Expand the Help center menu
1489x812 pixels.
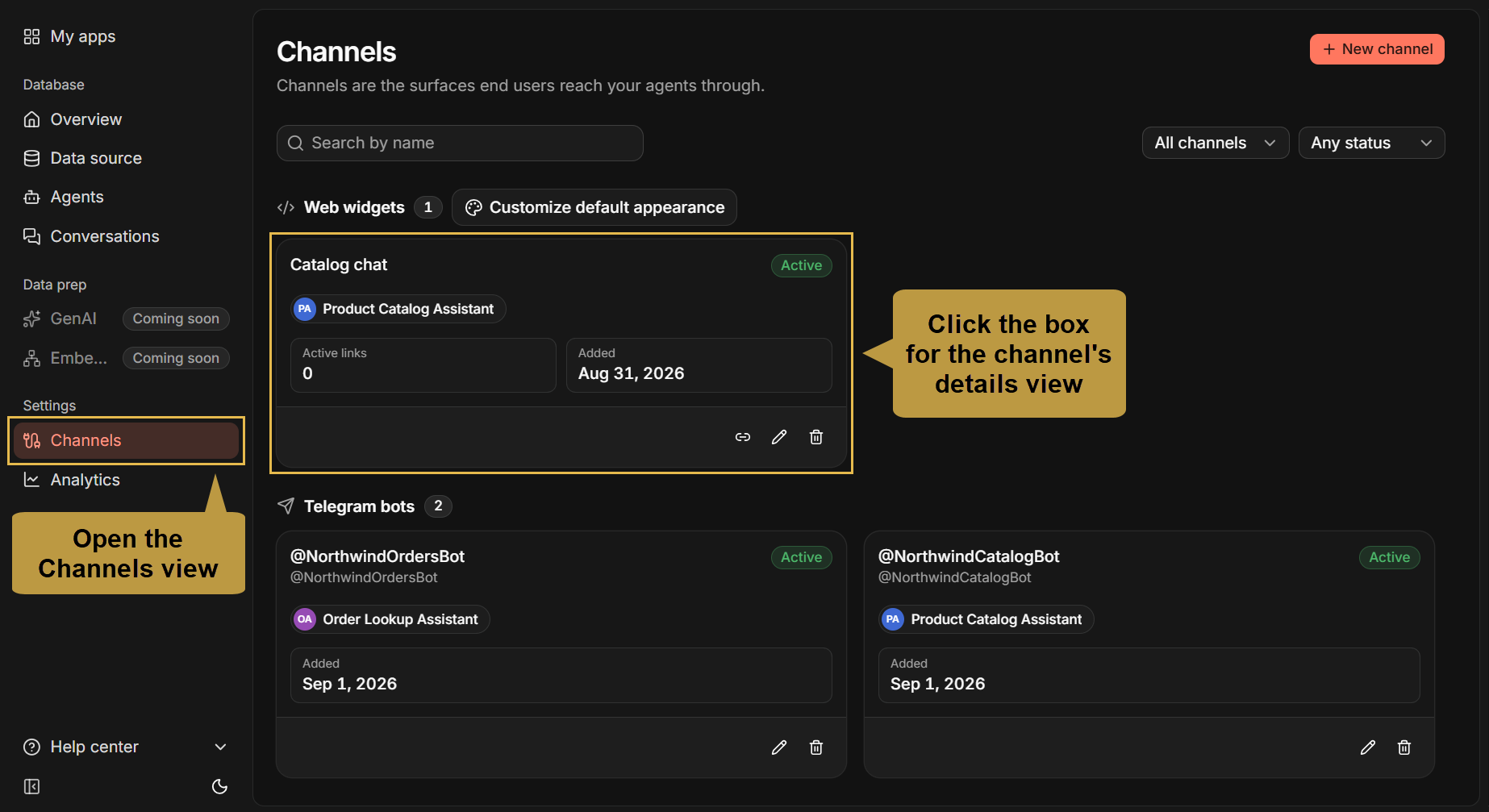click(x=126, y=747)
